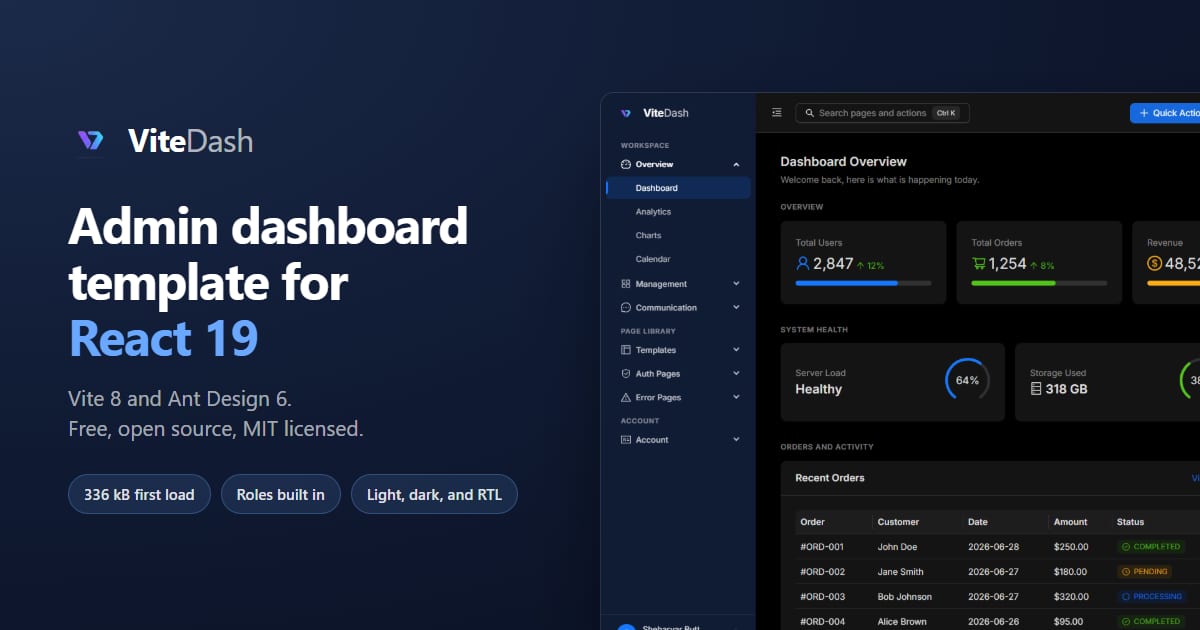Expand the Management menu chevron
The width and height of the screenshot is (1200, 630).
click(736, 284)
